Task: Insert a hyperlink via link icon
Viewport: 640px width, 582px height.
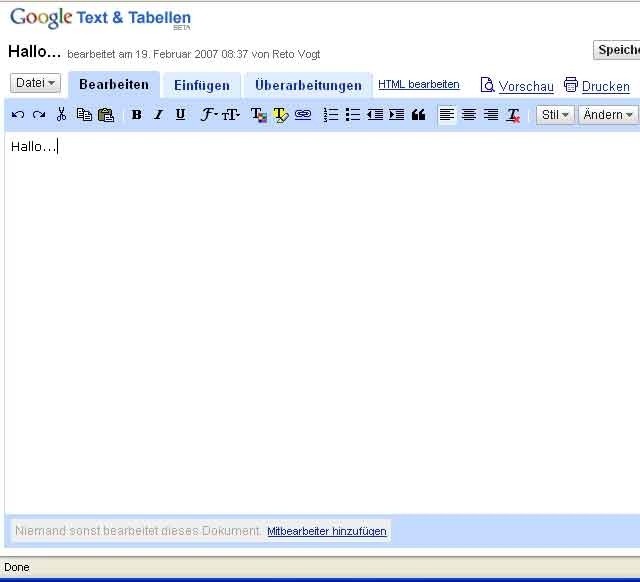Action: (x=303, y=115)
